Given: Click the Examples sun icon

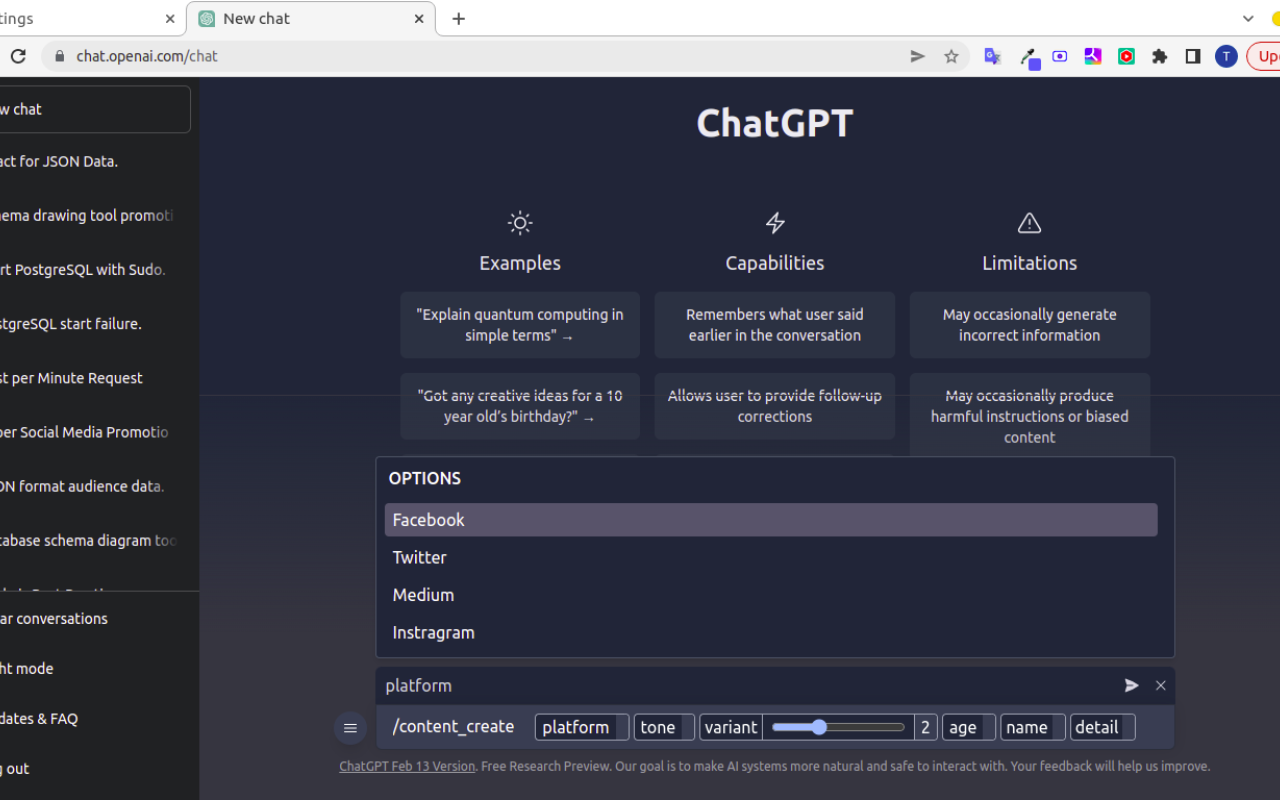Looking at the screenshot, I should point(520,223).
